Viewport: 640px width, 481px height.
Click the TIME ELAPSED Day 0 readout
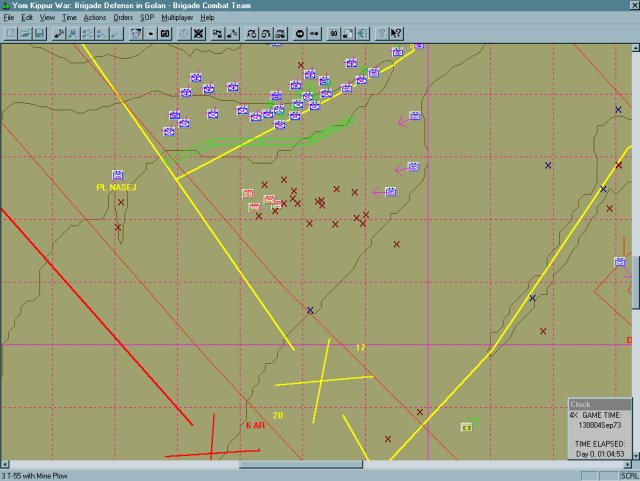pyautogui.click(x=600, y=454)
